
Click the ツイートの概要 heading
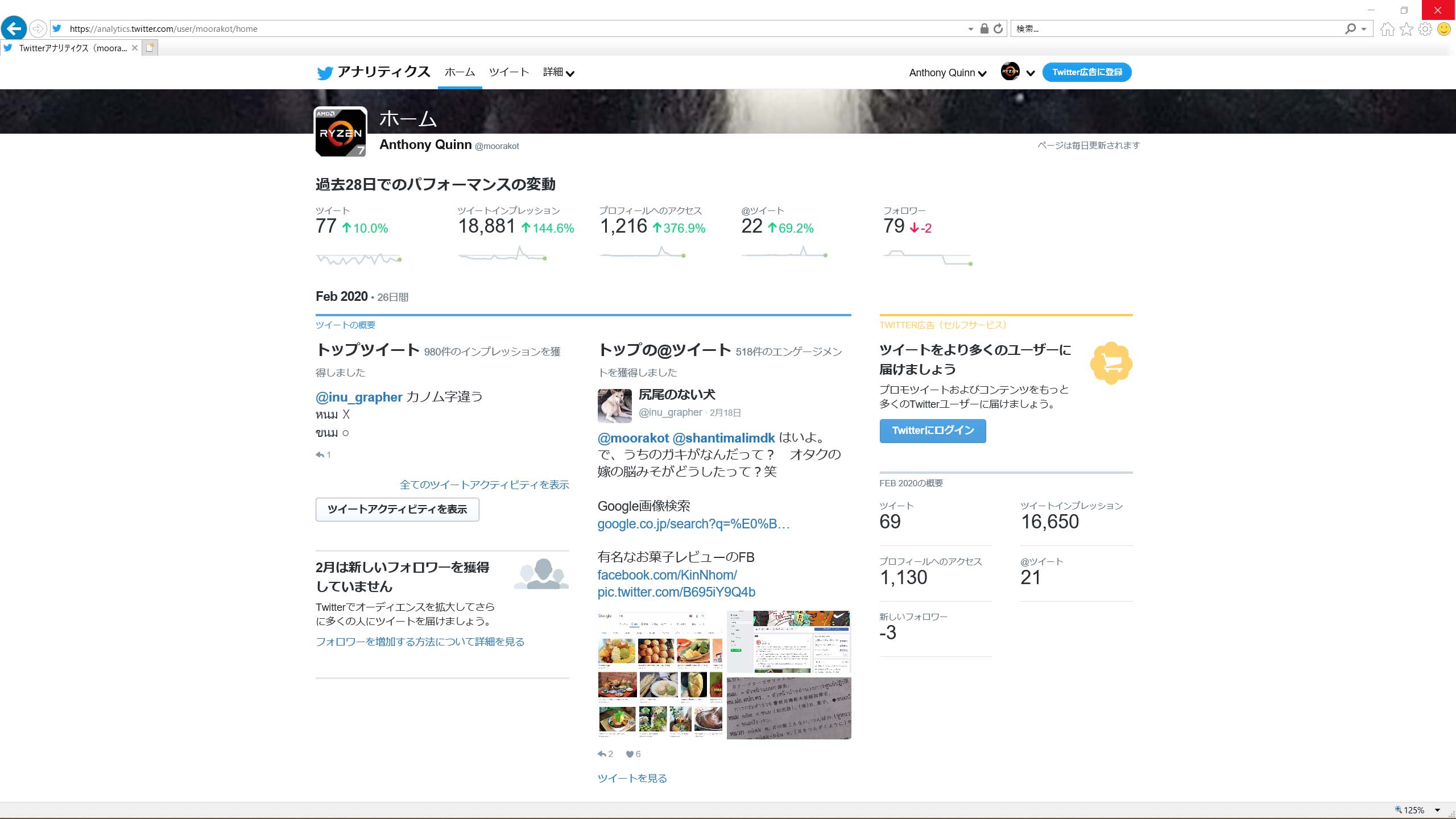tap(345, 325)
